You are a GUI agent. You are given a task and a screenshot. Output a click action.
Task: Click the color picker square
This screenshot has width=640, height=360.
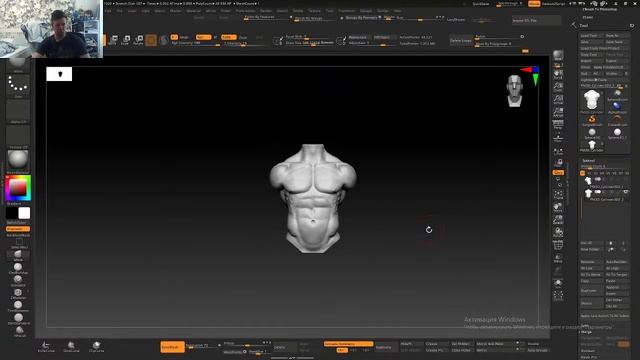click(18, 188)
